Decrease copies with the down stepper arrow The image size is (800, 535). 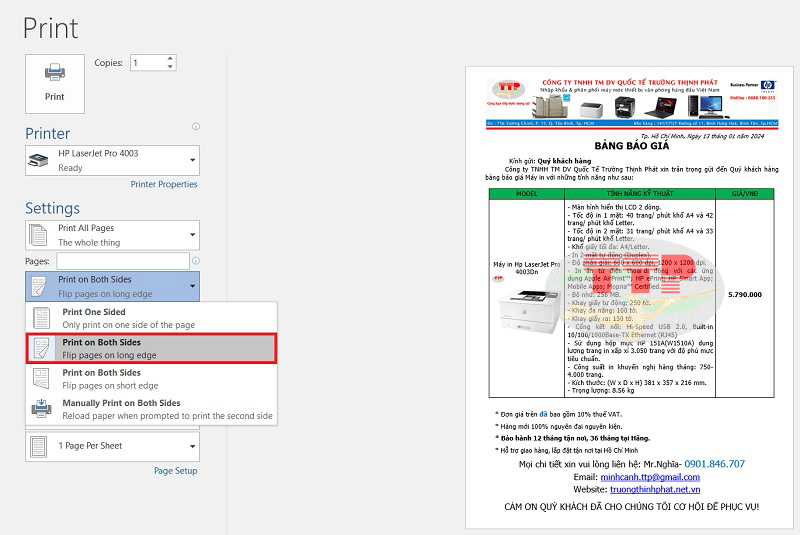(x=170, y=67)
